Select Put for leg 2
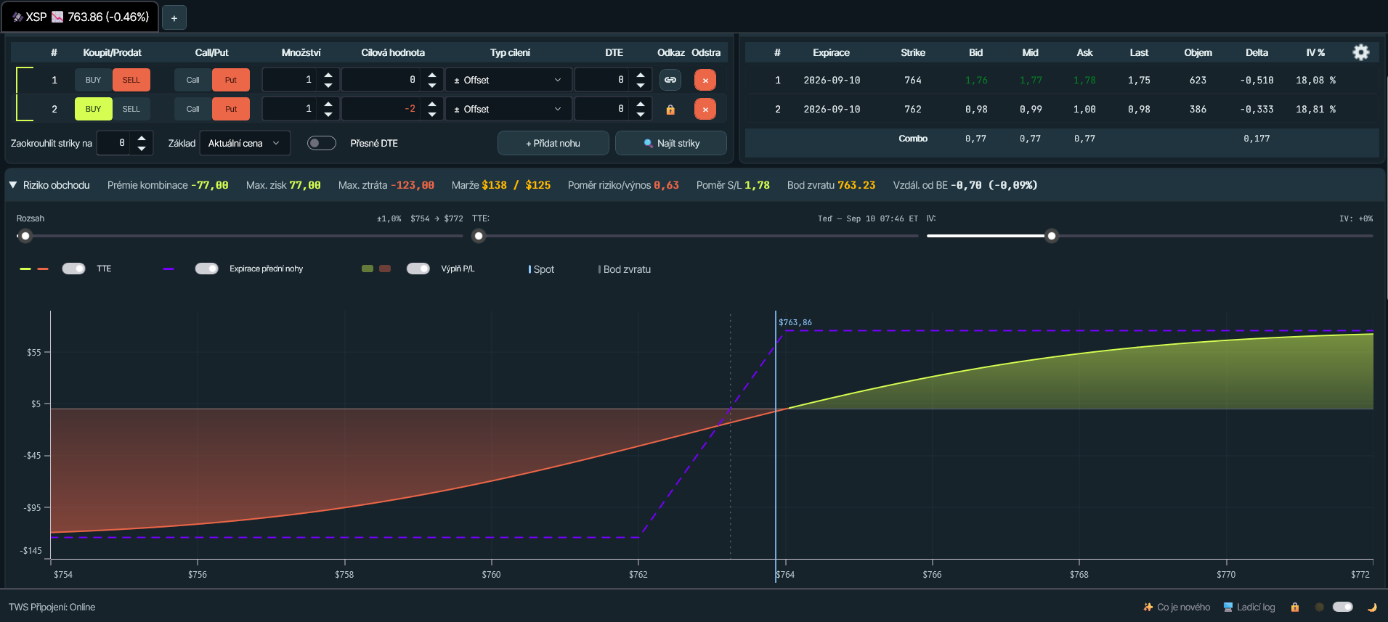This screenshot has height=622, width=1388. click(x=231, y=109)
